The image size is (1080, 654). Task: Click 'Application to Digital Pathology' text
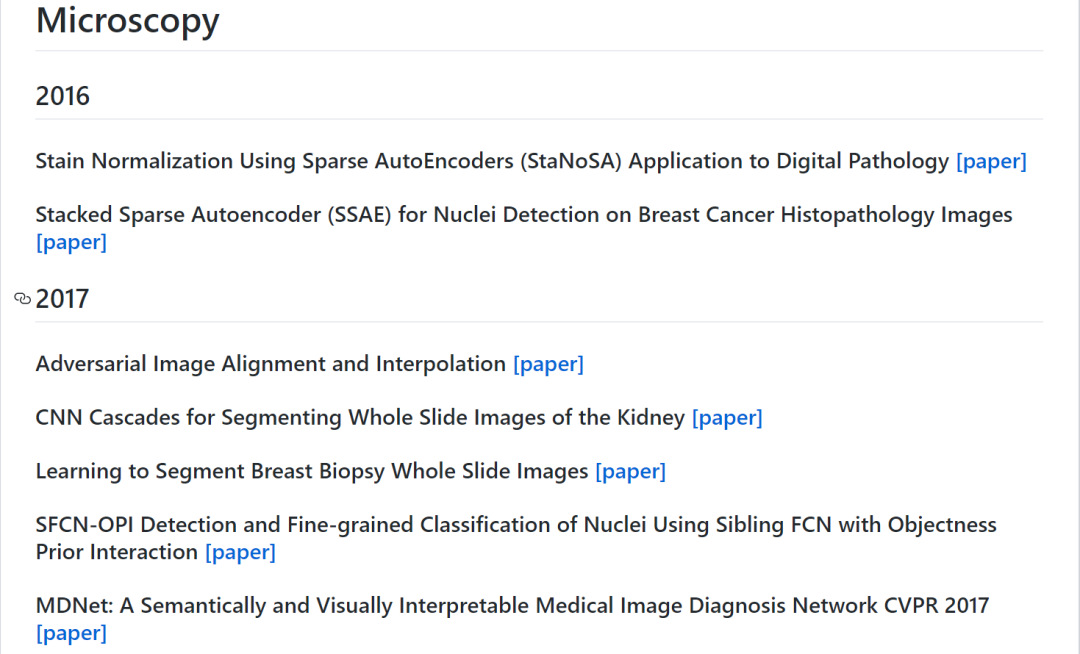tap(789, 161)
